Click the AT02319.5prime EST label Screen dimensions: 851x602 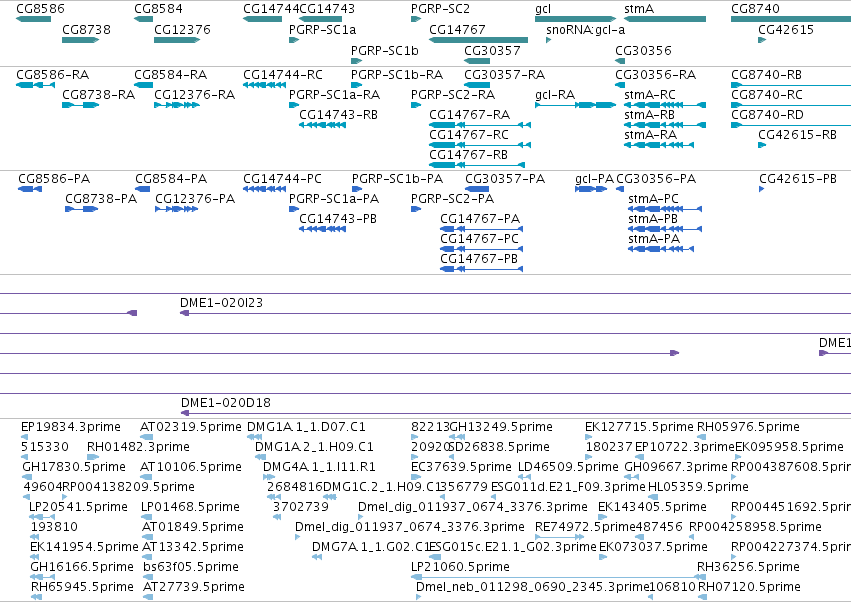190,427
